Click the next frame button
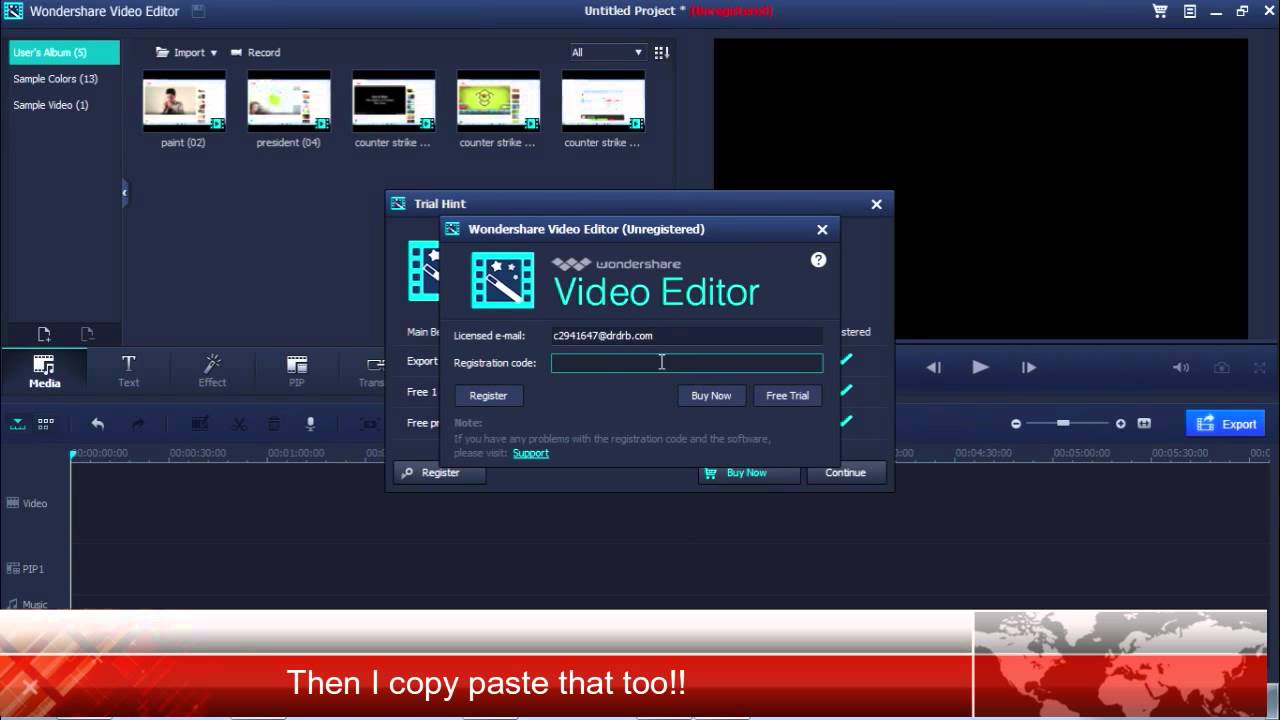 [x=1028, y=367]
